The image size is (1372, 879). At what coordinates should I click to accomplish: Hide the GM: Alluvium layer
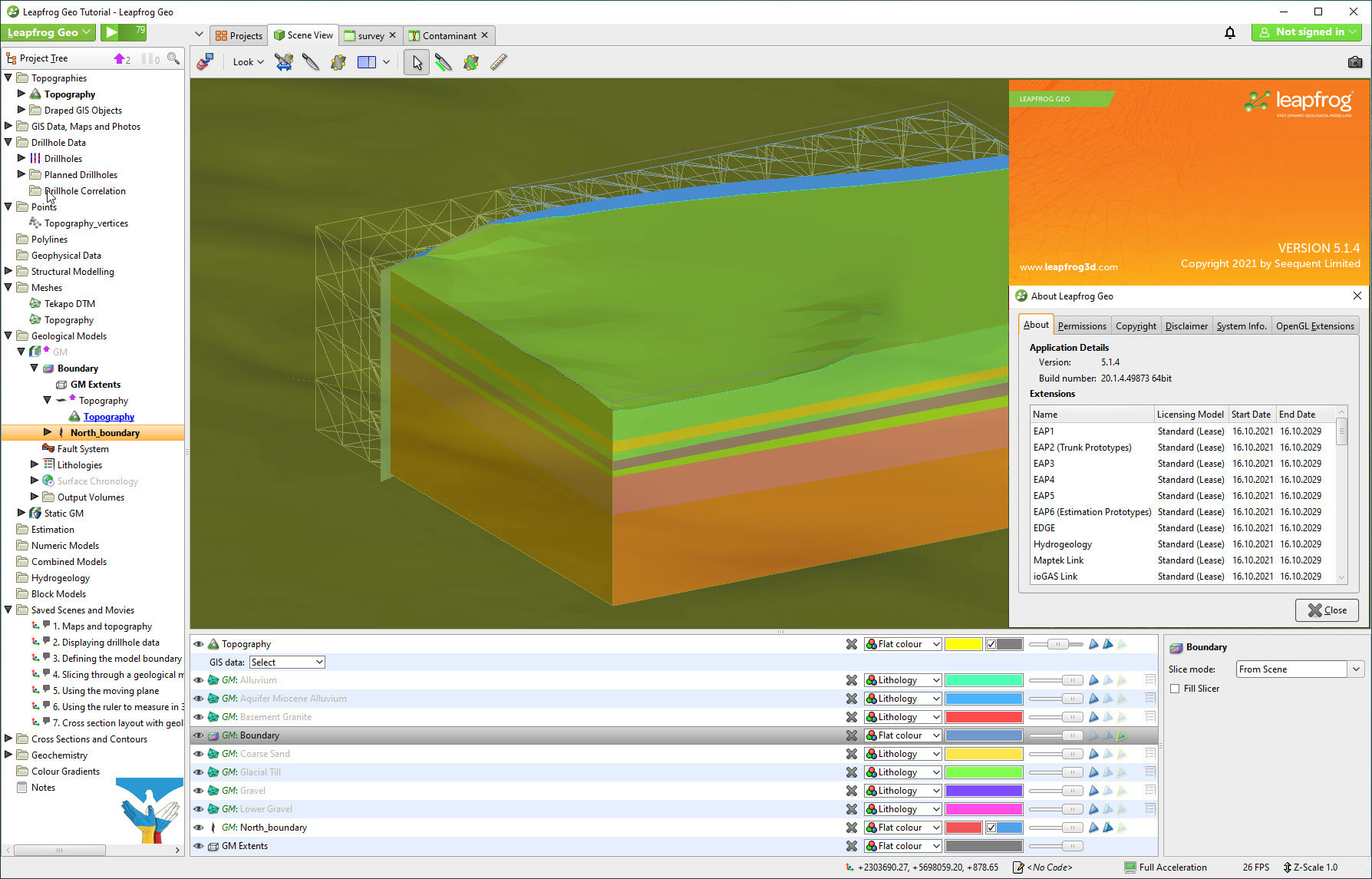pos(199,680)
